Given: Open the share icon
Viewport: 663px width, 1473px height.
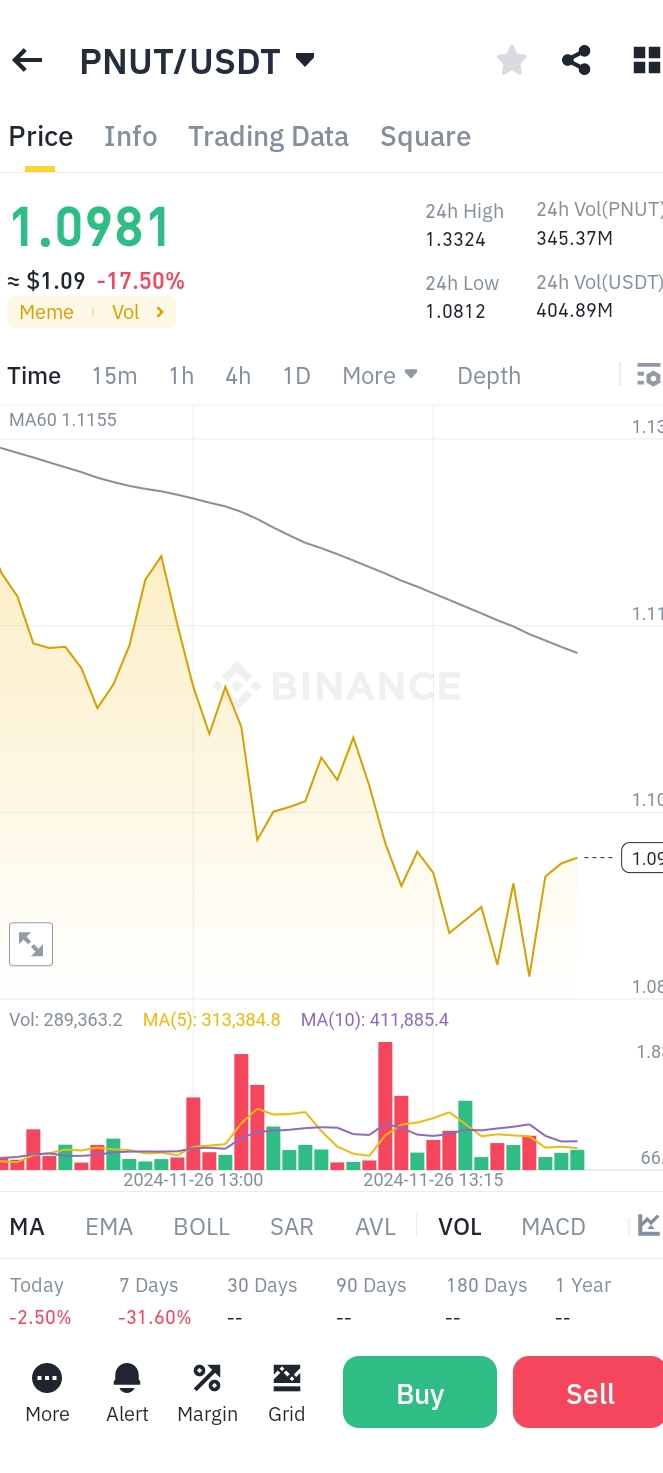Looking at the screenshot, I should coord(576,61).
